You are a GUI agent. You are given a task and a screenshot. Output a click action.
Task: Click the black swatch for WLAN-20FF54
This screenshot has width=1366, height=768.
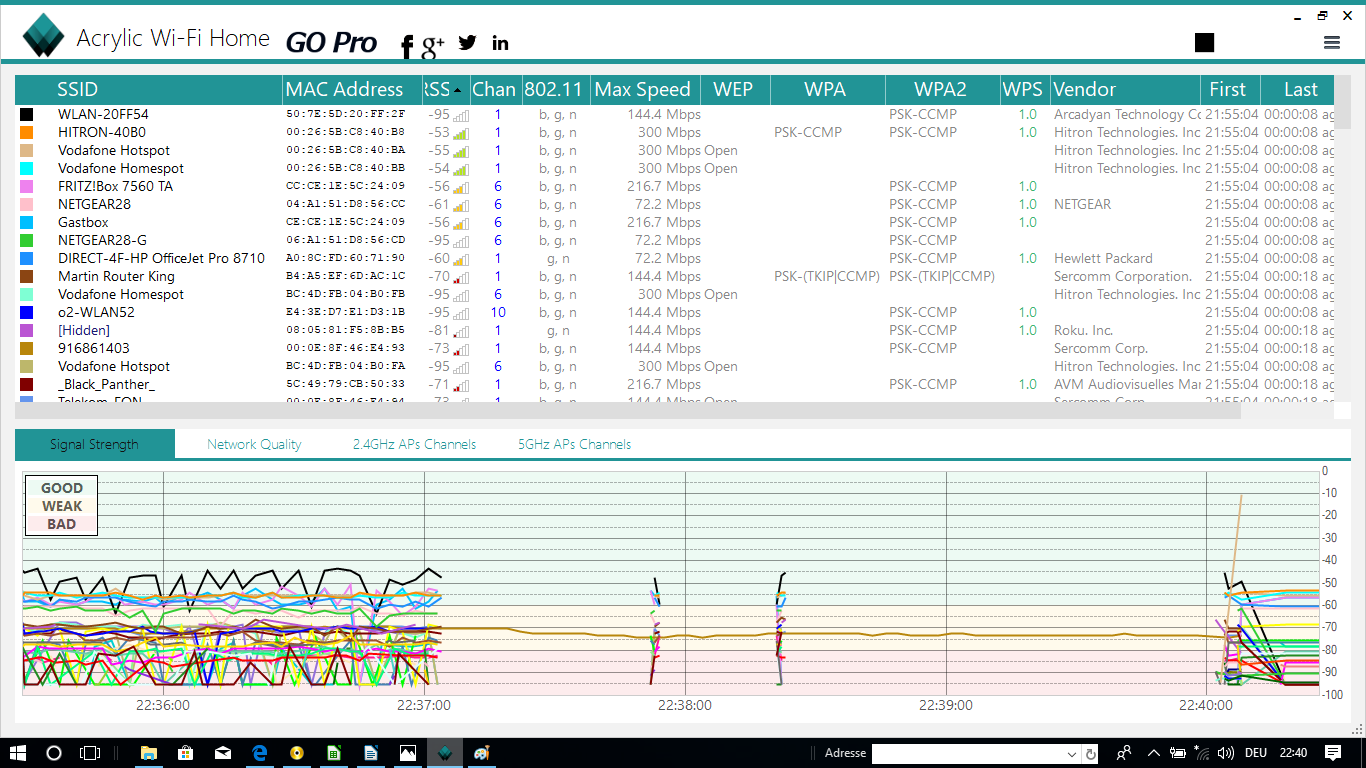point(27,115)
